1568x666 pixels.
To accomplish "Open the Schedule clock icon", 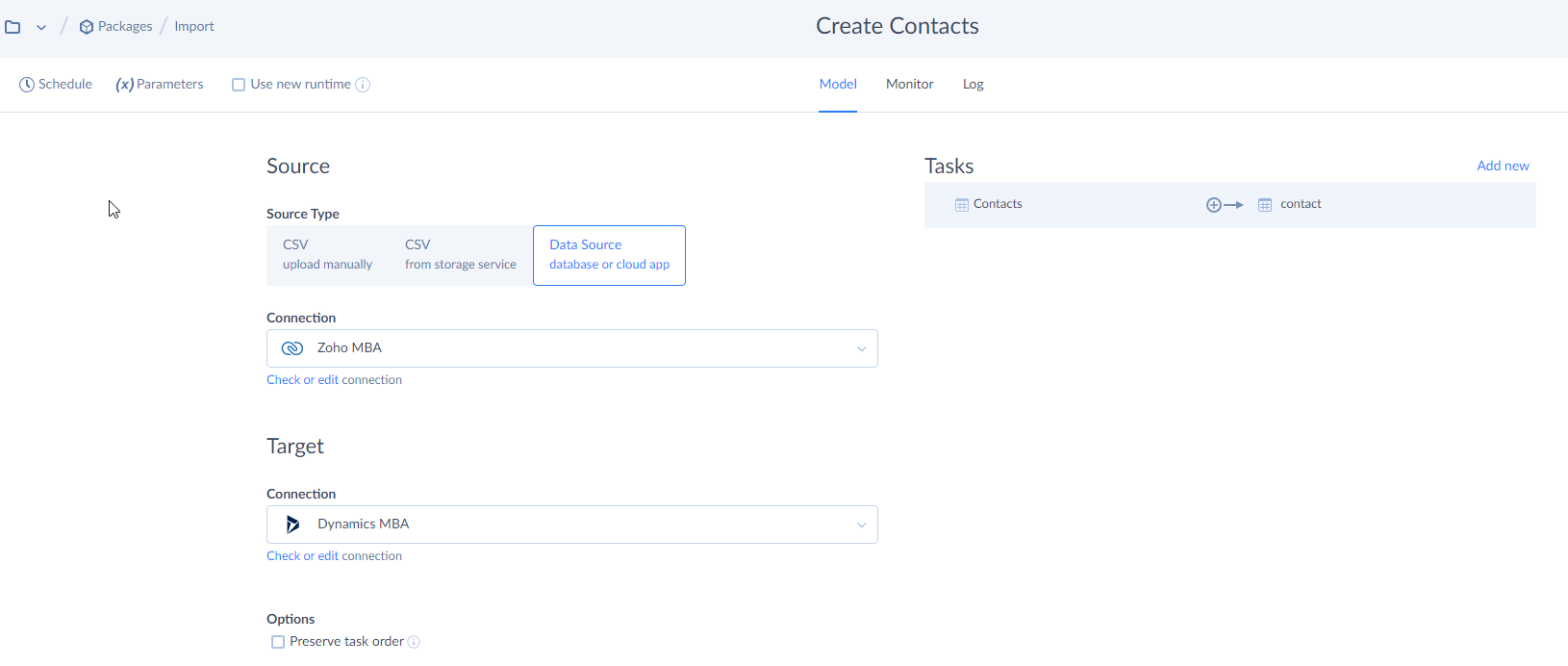I will click(x=27, y=85).
